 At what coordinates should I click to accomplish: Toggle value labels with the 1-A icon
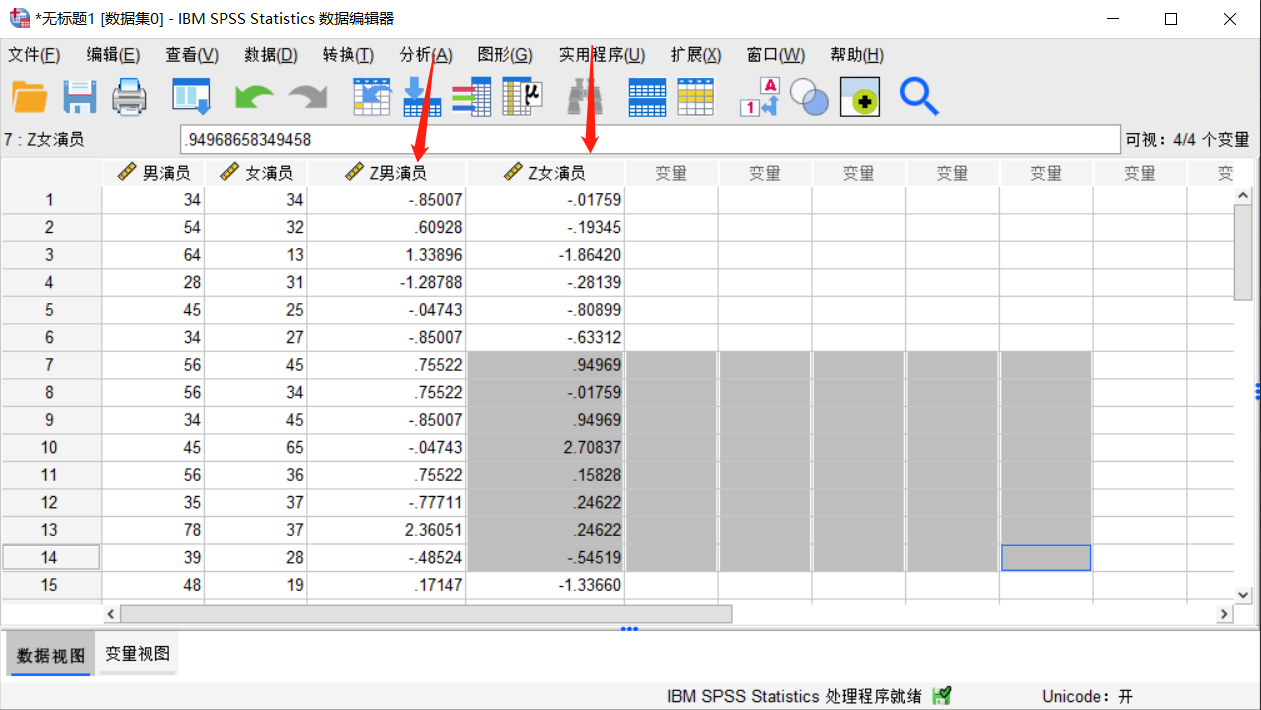click(758, 97)
